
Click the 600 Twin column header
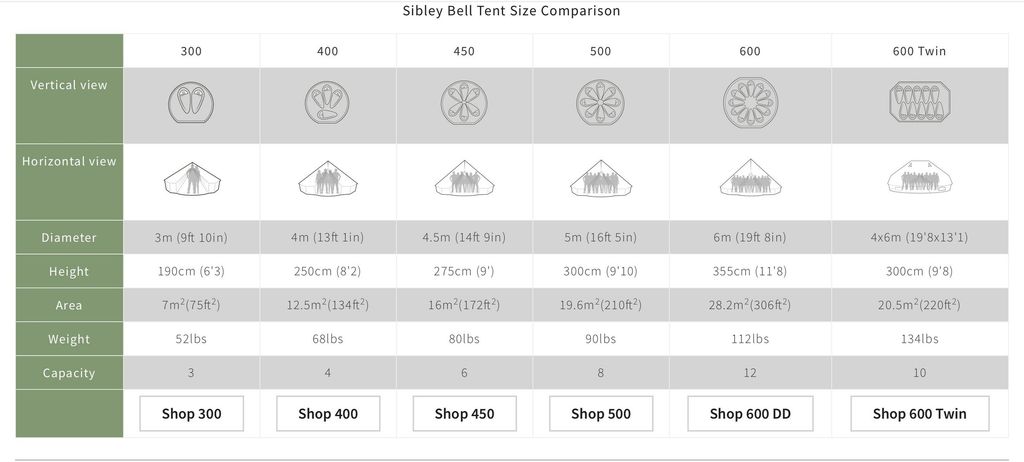[920, 51]
